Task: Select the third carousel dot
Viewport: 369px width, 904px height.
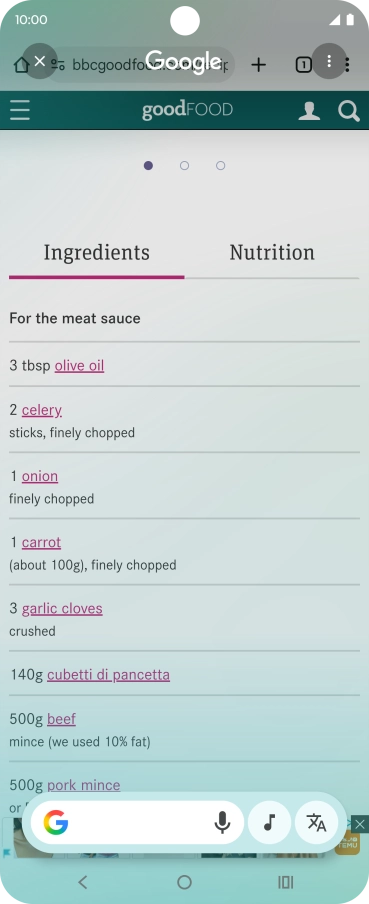Action: pos(220,166)
